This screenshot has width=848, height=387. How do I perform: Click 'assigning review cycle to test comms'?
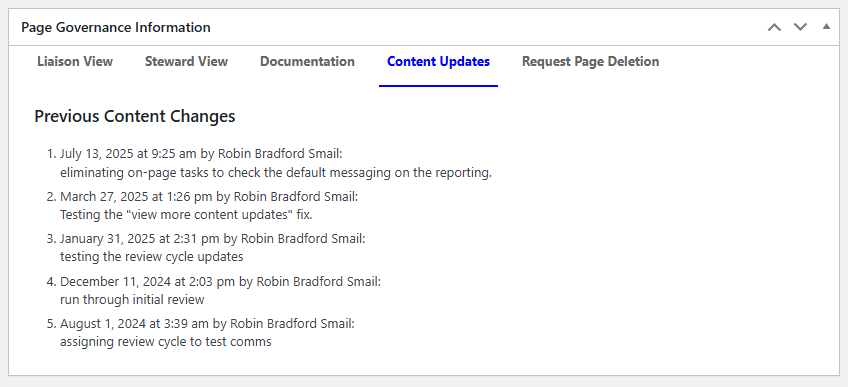click(165, 342)
